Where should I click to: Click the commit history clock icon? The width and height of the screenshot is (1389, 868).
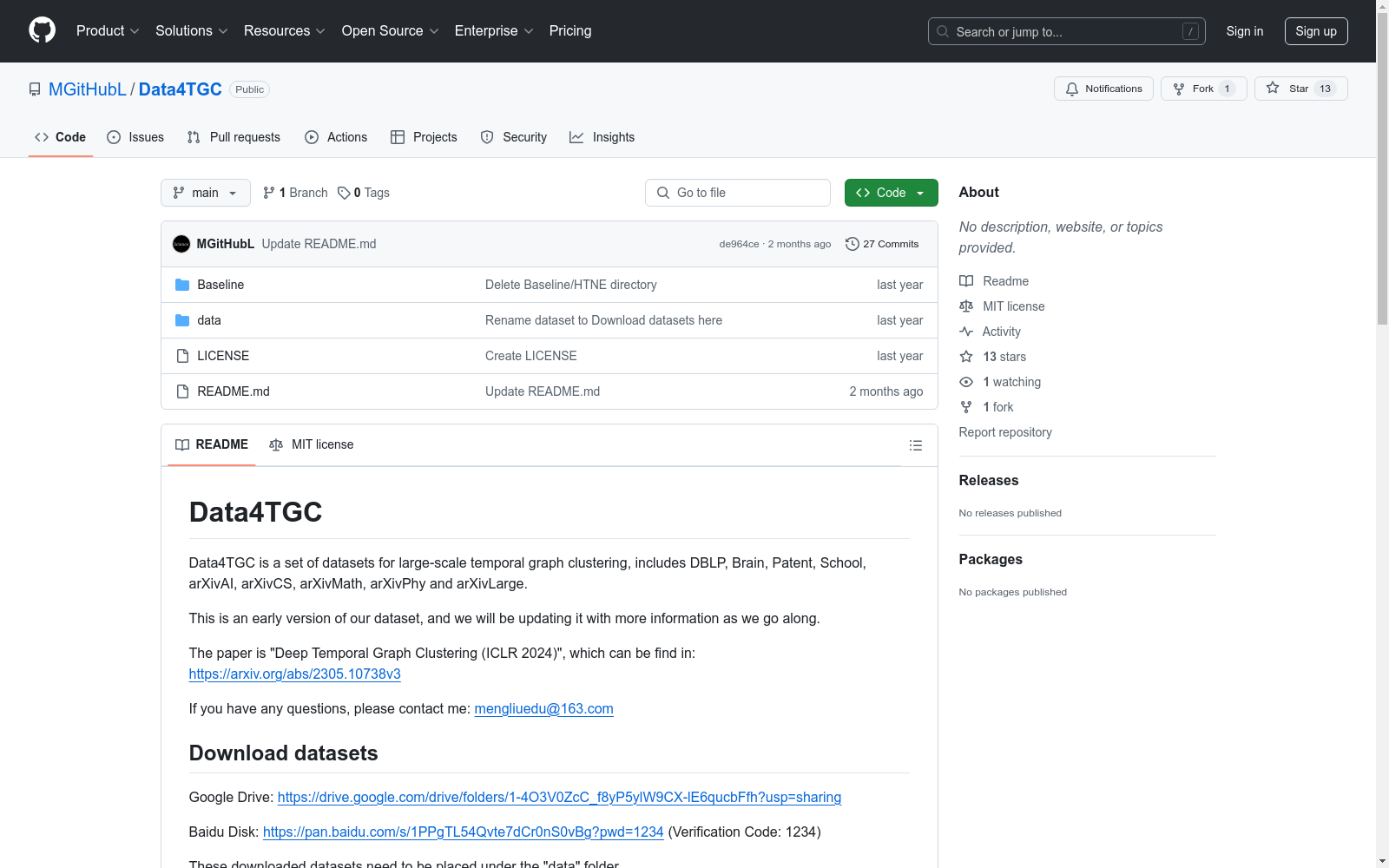pos(852,244)
